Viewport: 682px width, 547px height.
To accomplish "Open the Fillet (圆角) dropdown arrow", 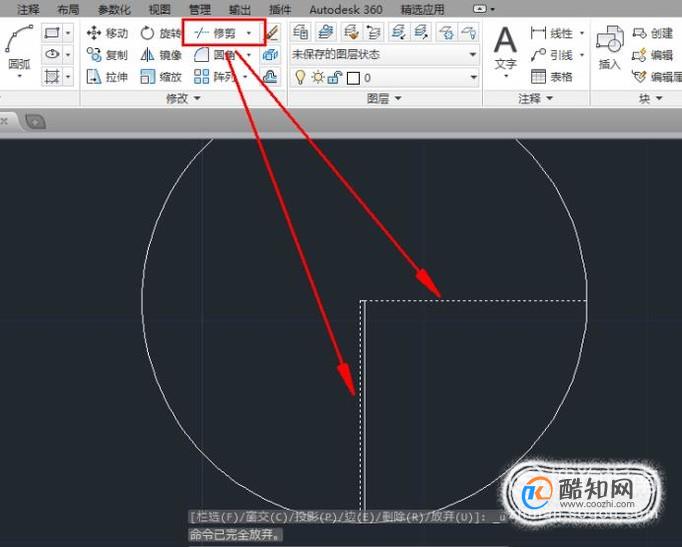I will point(249,55).
